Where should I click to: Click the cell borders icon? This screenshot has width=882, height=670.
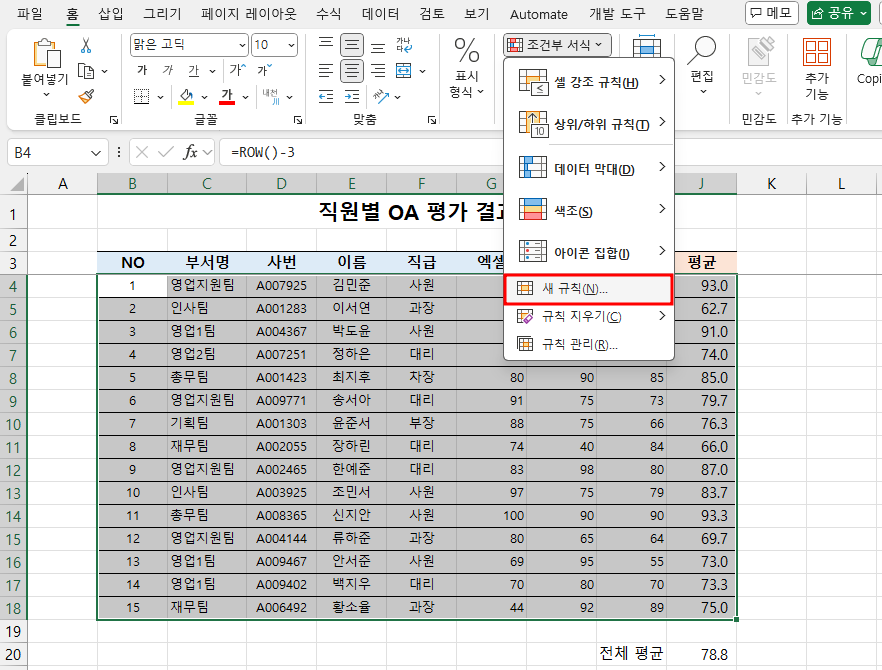tap(141, 97)
